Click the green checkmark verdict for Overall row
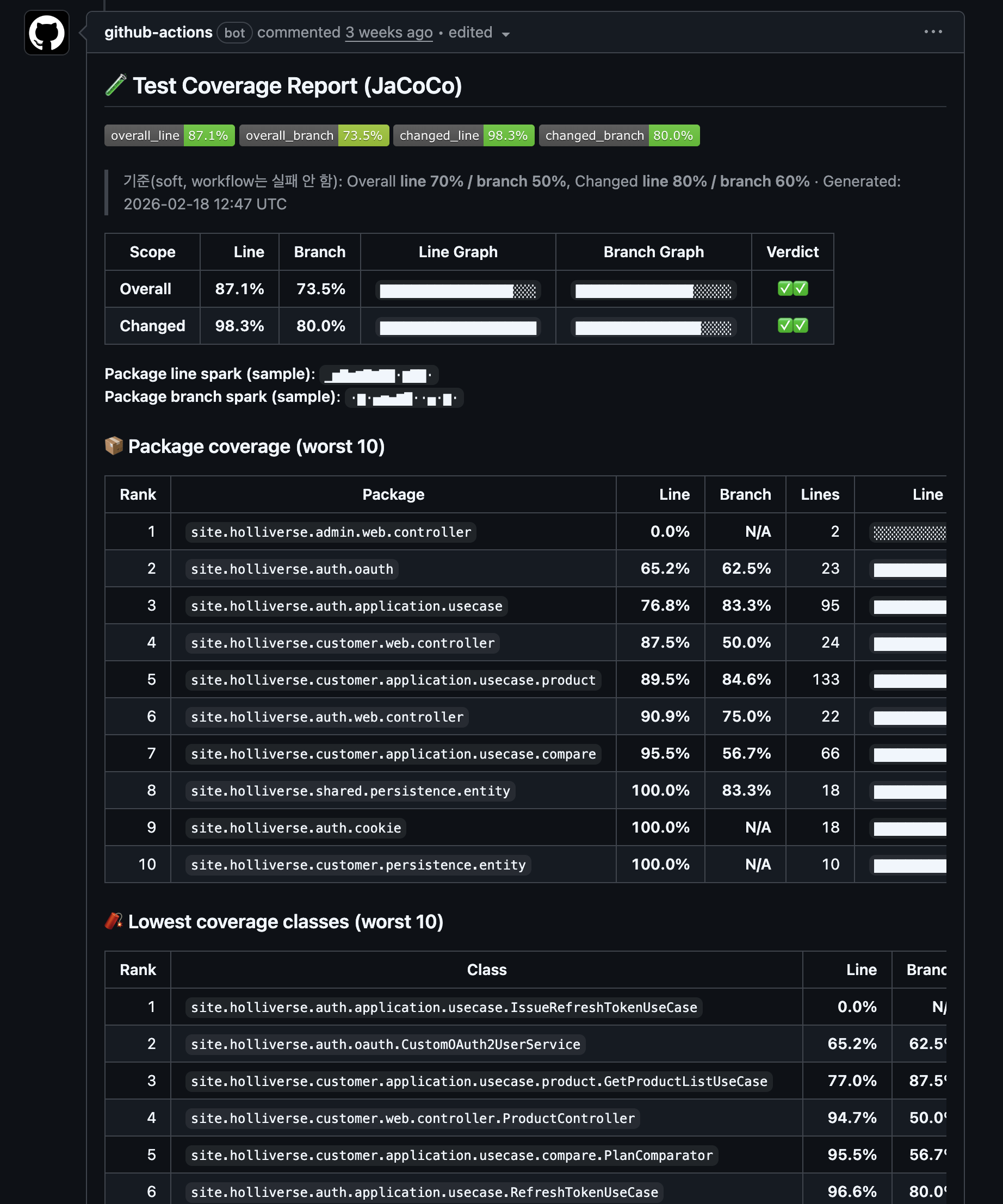This screenshot has width=1003, height=1204. click(x=793, y=289)
